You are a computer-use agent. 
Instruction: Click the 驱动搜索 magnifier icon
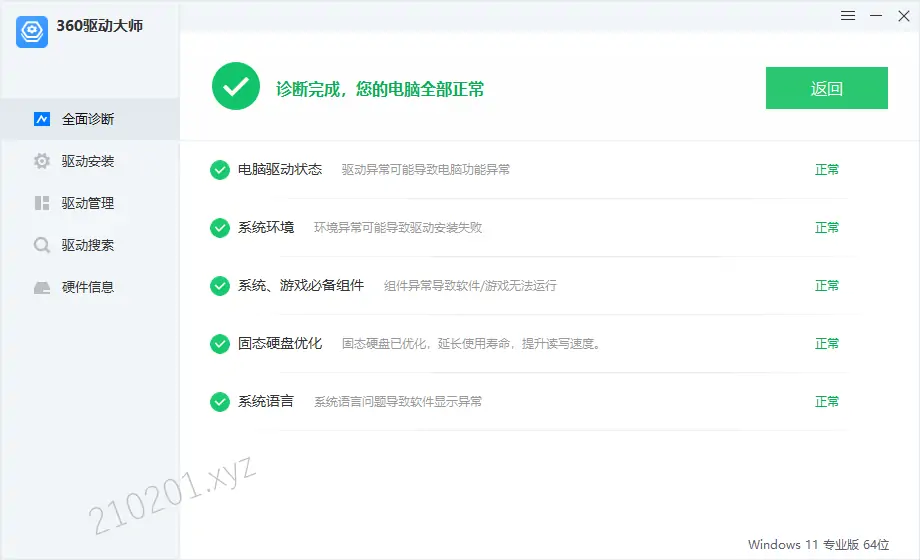42,245
